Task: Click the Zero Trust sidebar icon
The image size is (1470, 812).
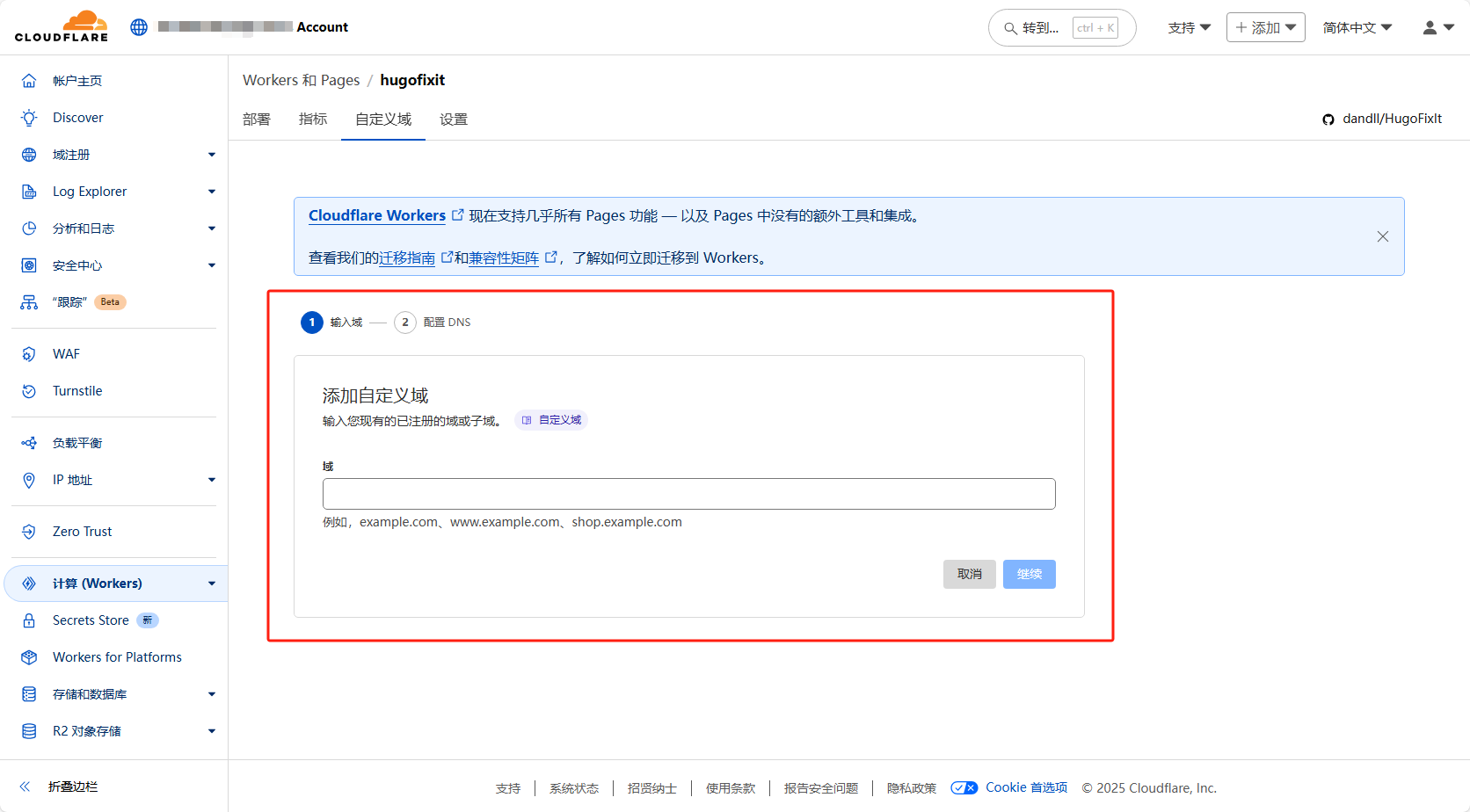Action: tap(29, 532)
